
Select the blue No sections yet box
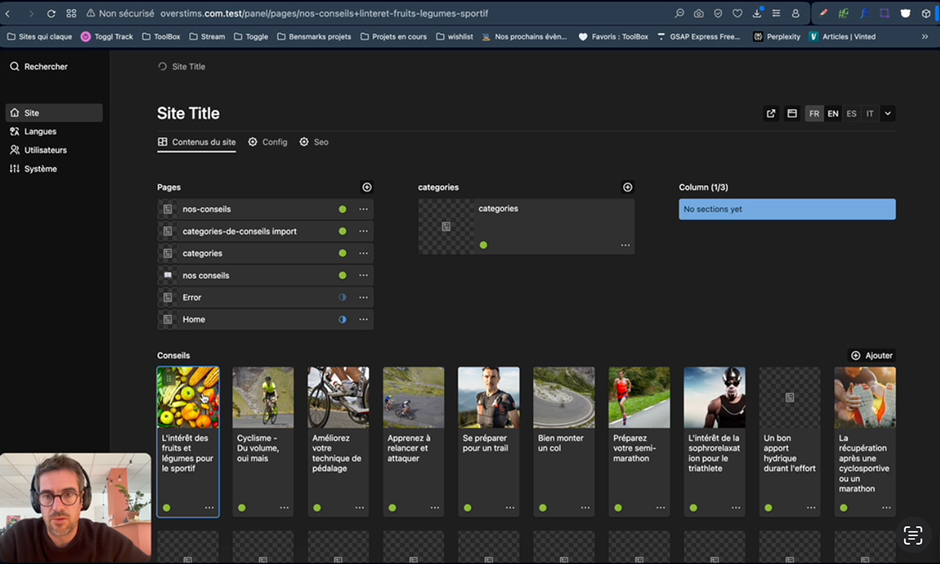[x=787, y=210]
